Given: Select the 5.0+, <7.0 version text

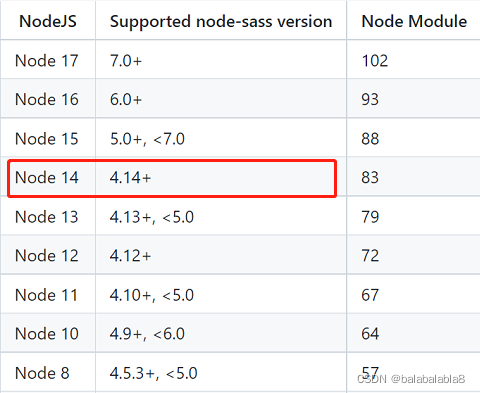Looking at the screenshot, I should pyautogui.click(x=147, y=139).
